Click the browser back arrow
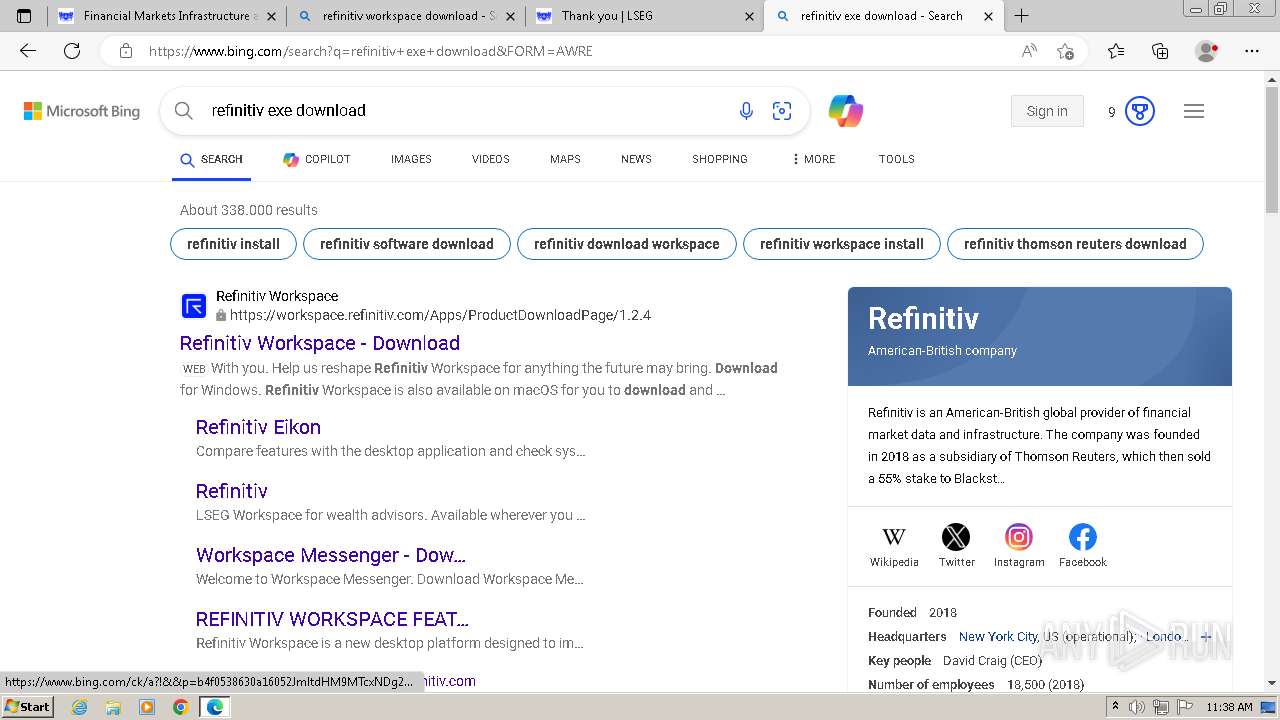1280x720 pixels. click(x=28, y=51)
